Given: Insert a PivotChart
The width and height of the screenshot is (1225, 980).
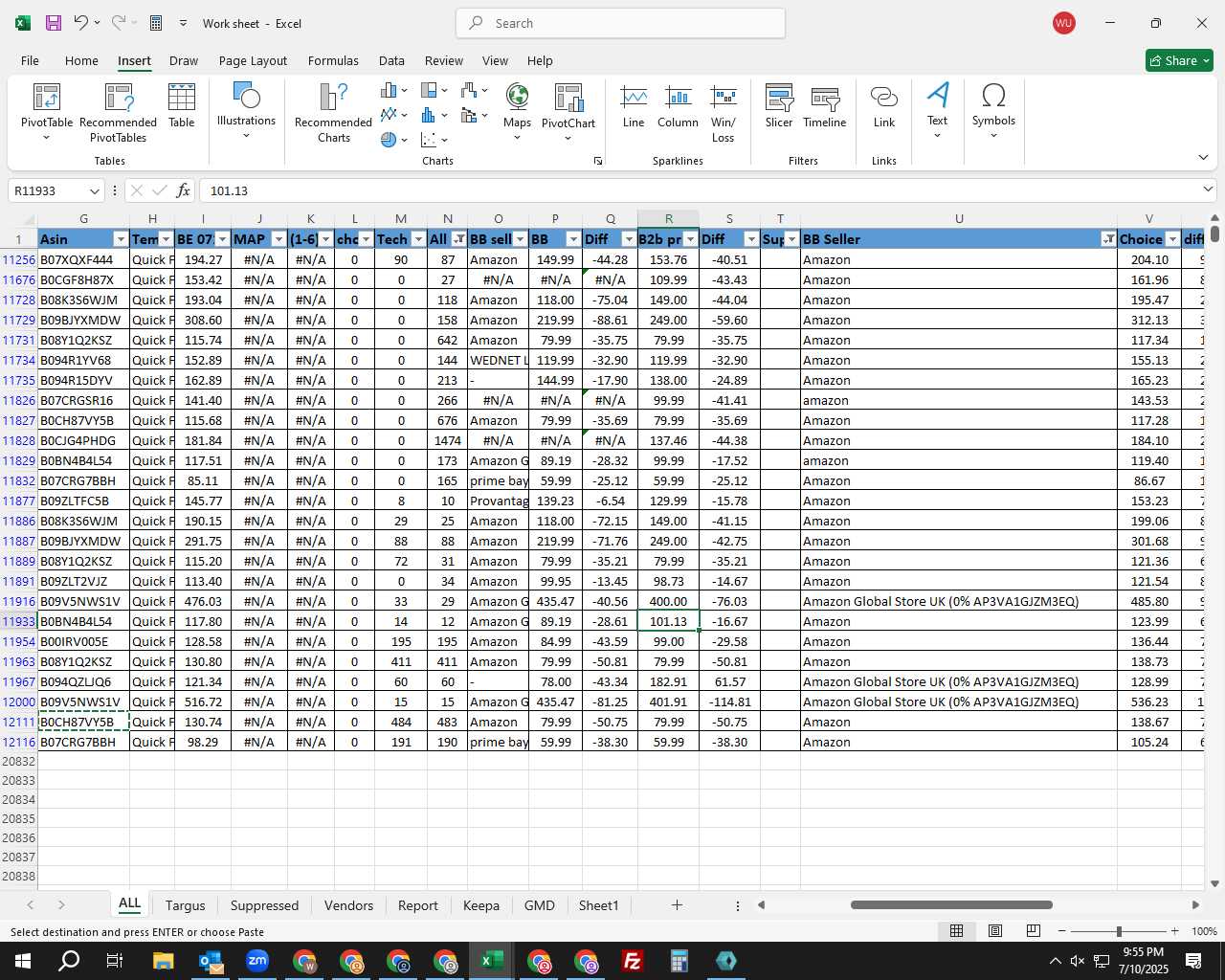Looking at the screenshot, I should tap(568, 112).
